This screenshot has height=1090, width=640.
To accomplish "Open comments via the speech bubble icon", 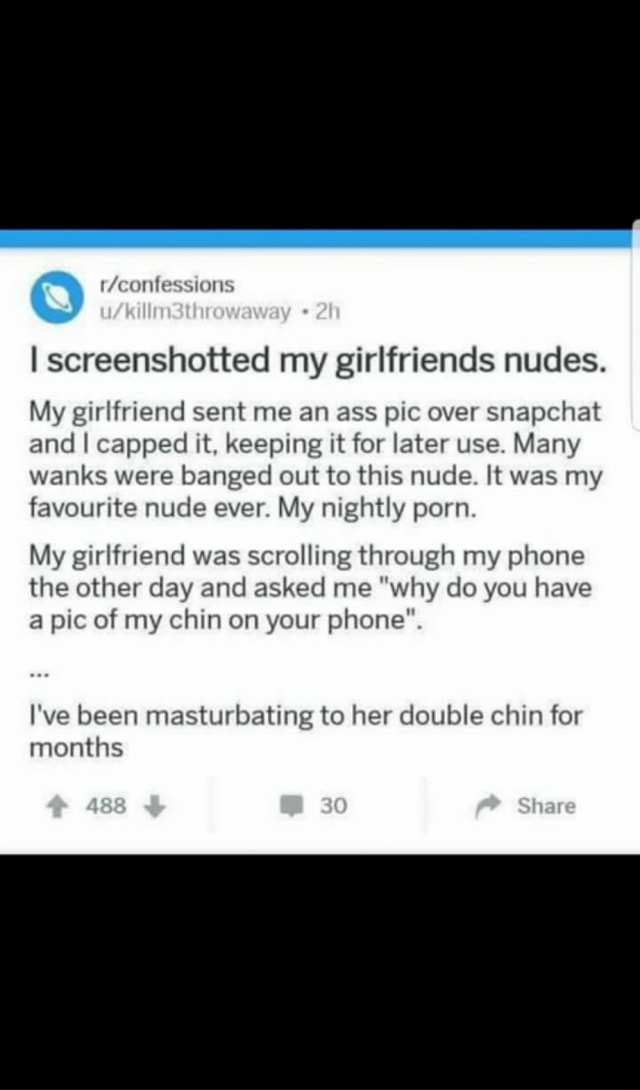I will (x=290, y=806).
